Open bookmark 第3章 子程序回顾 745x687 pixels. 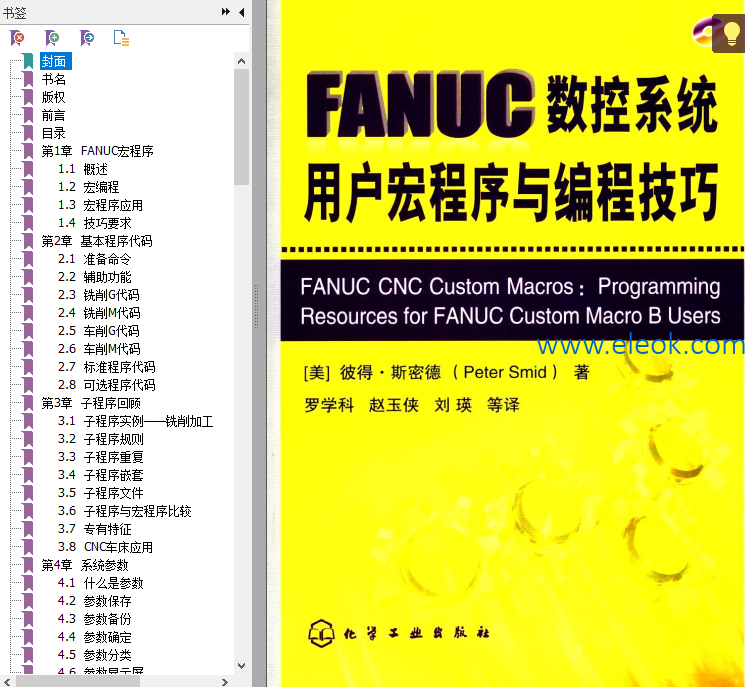pyautogui.click(x=91, y=403)
